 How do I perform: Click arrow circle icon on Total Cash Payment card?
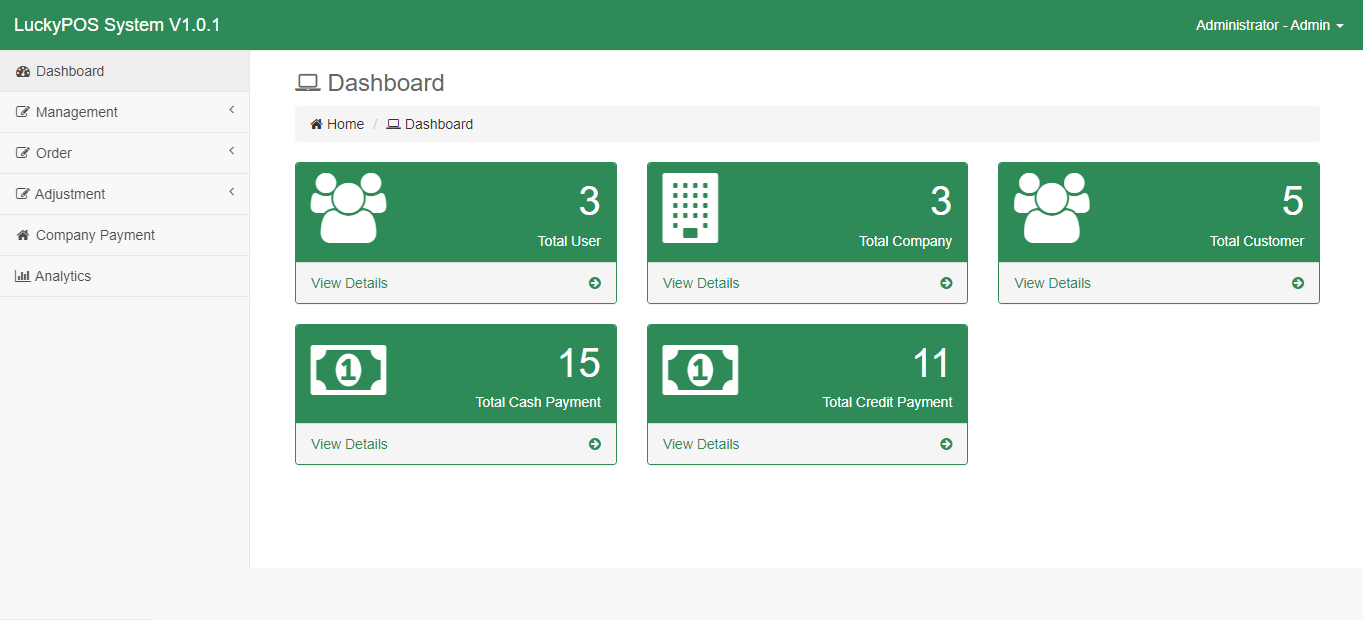coord(595,444)
